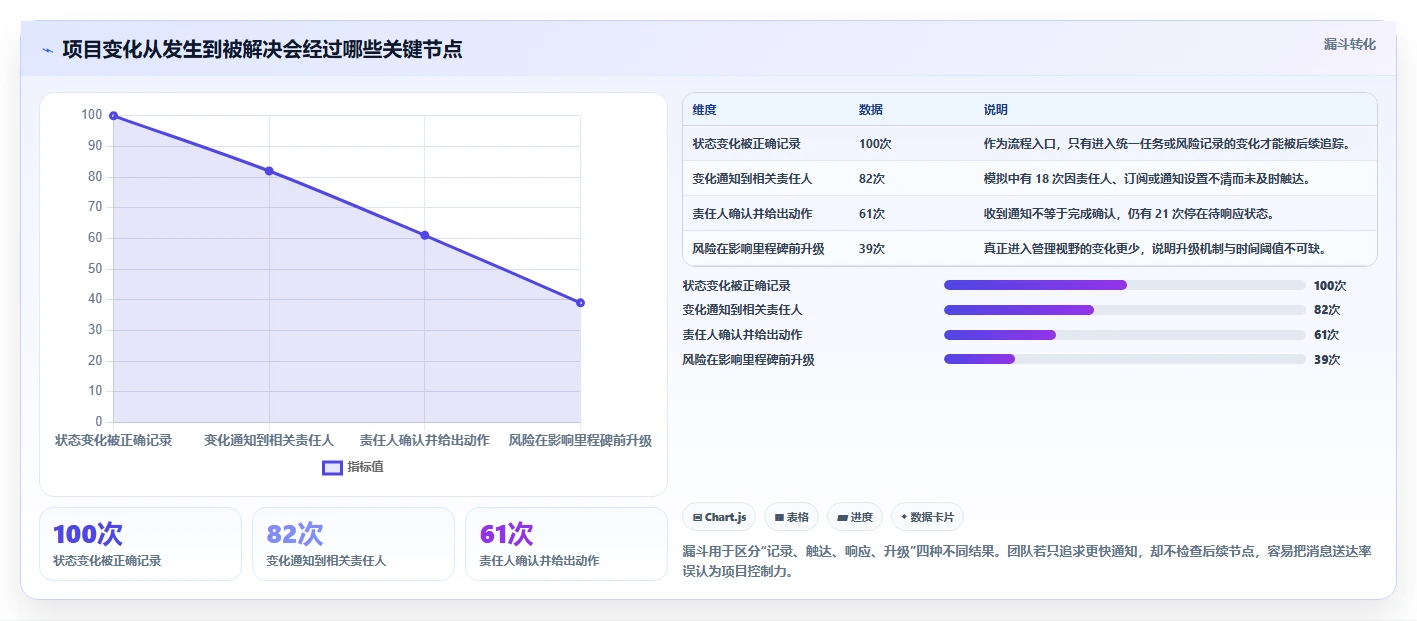1417x621 pixels.
Task: Click the summary paragraph starting 漏斗用于区分
Action: (x=1026, y=562)
